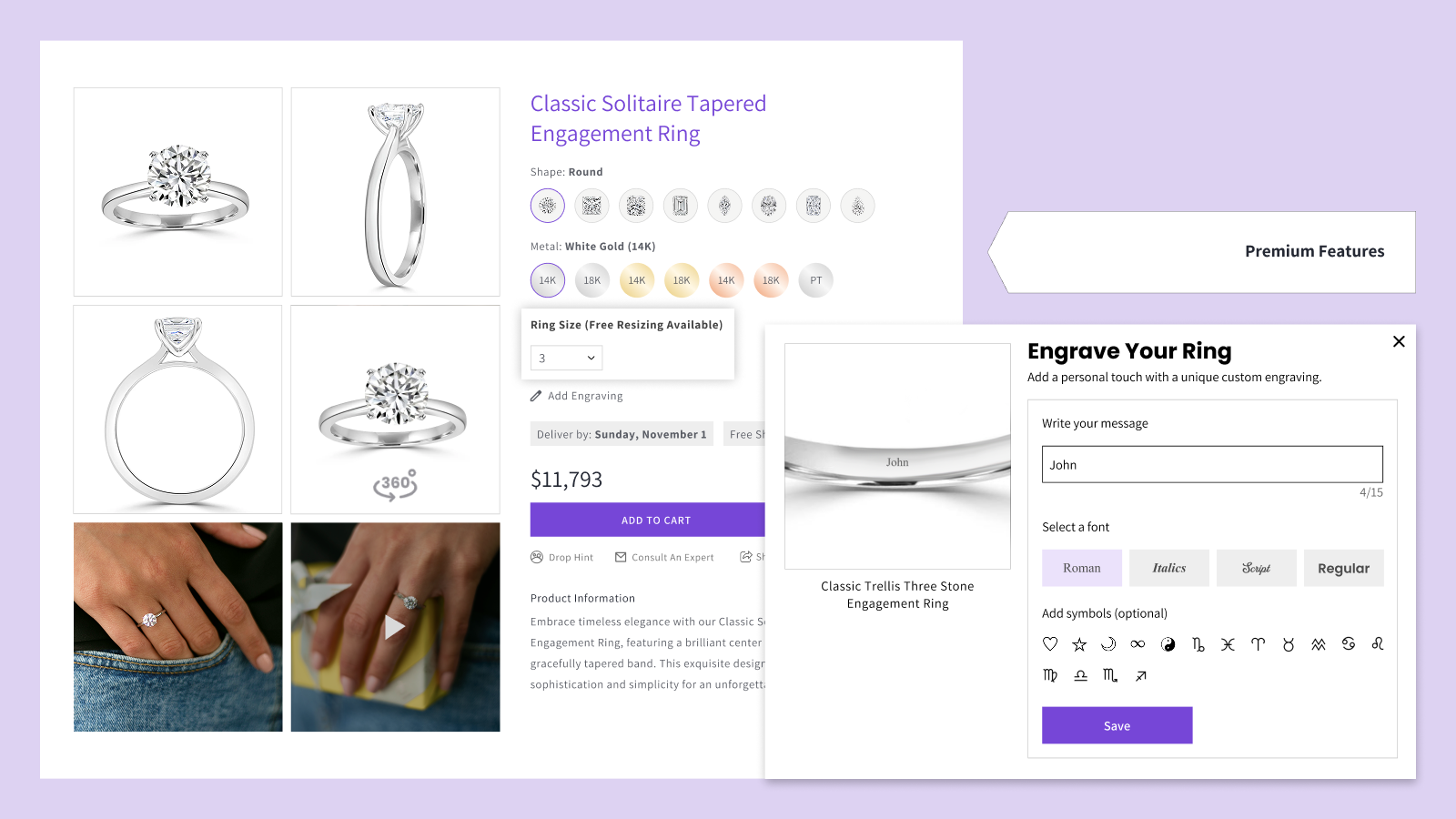1456x819 pixels.
Task: Select the crescent moon symbol
Action: 1108,644
